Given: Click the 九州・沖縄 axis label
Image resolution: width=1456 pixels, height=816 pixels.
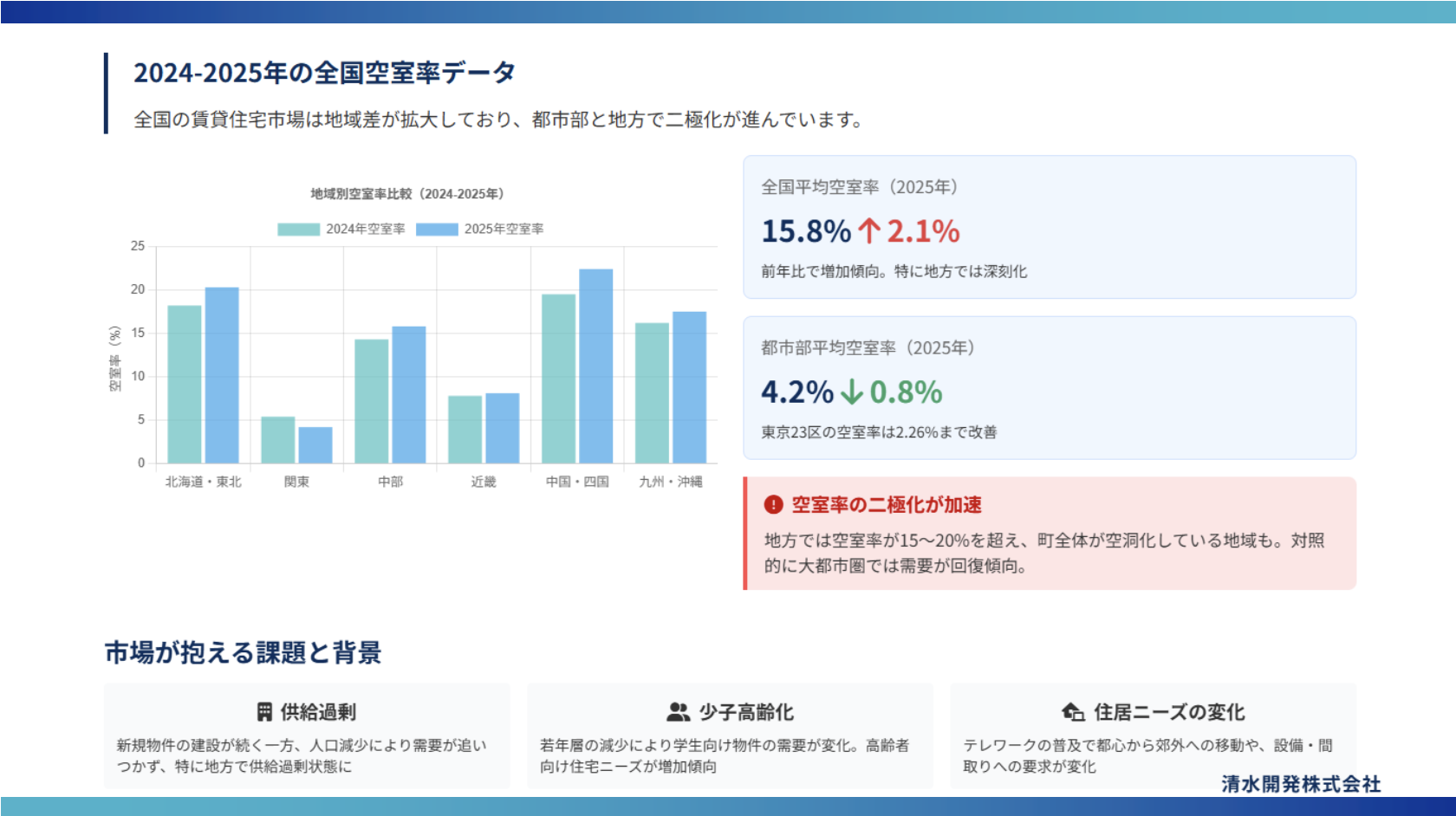Looking at the screenshot, I should (x=671, y=482).
